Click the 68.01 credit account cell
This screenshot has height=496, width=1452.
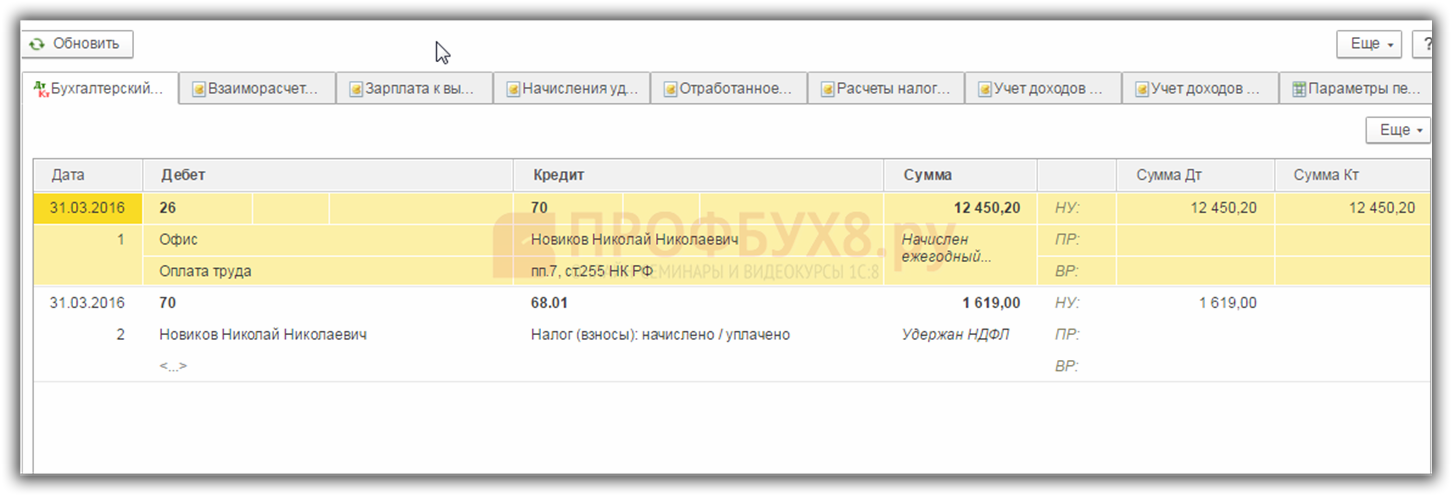pyautogui.click(x=550, y=303)
